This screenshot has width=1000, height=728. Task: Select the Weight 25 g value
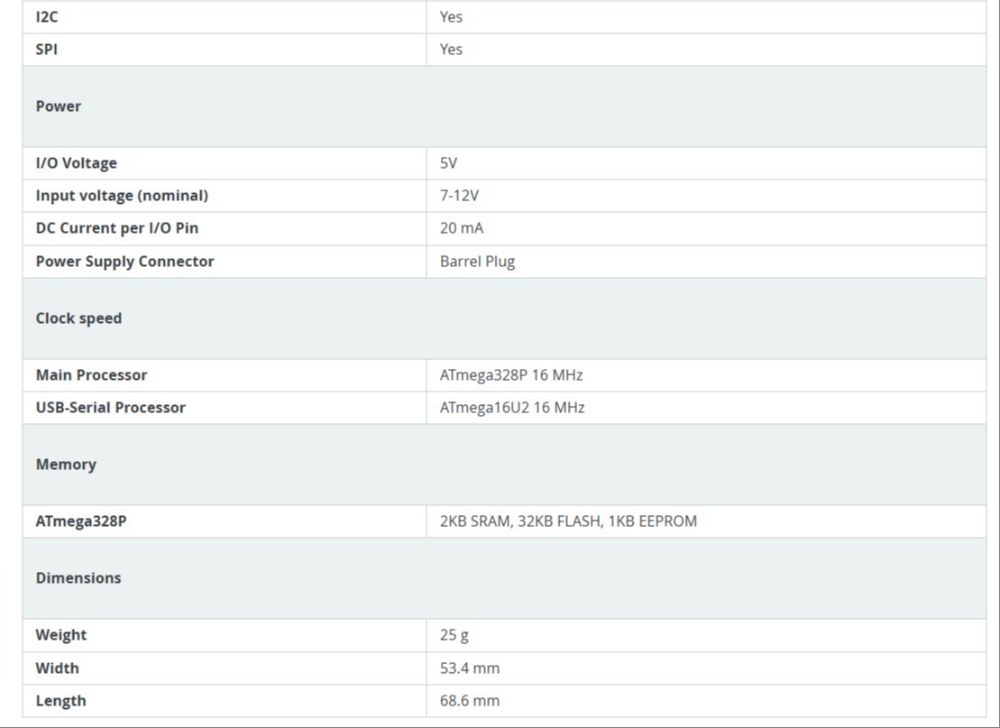pyautogui.click(x=454, y=636)
